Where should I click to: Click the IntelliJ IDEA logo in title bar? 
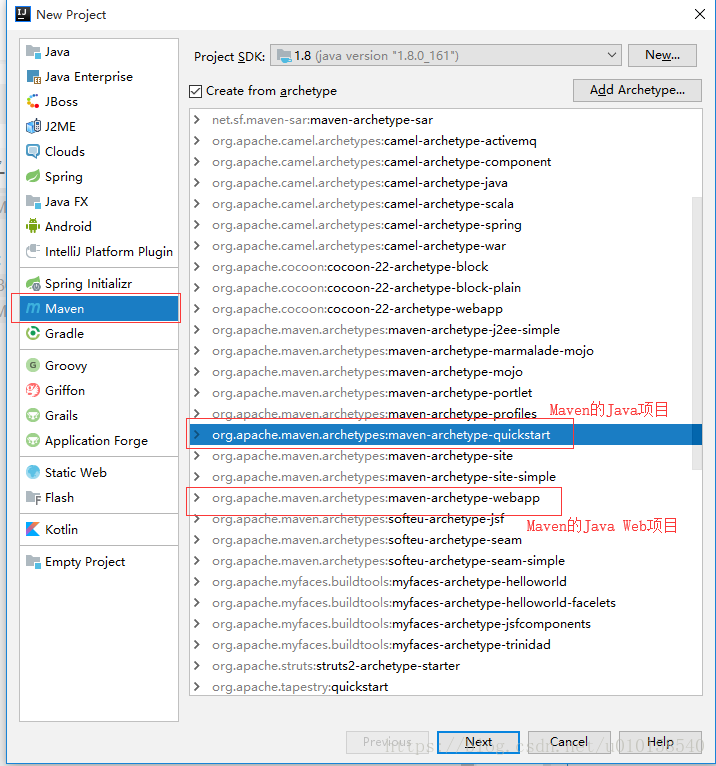point(22,14)
